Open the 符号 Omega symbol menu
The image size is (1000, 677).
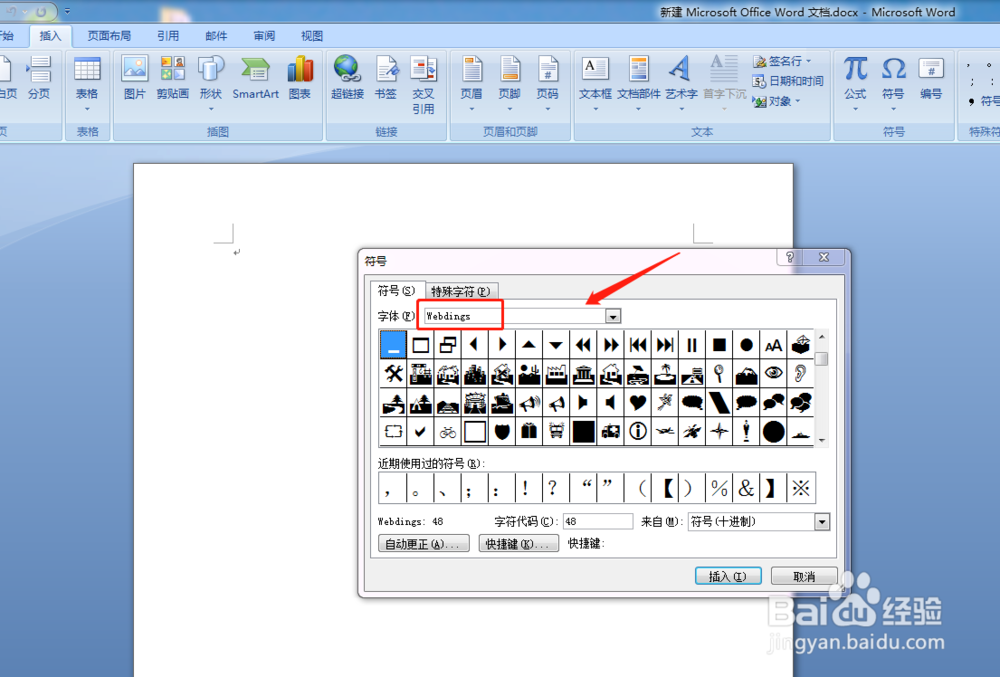[893, 83]
